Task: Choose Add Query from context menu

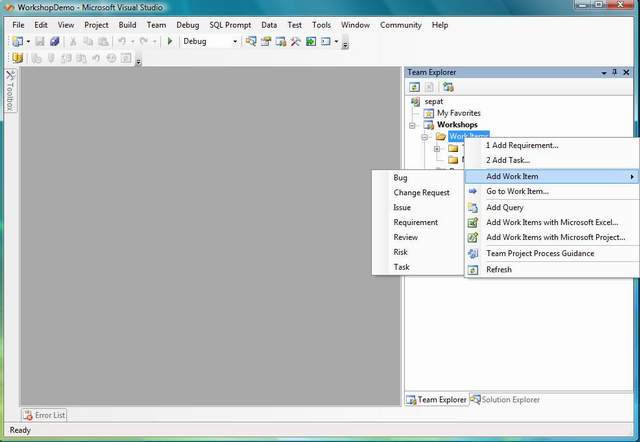Action: click(552, 207)
